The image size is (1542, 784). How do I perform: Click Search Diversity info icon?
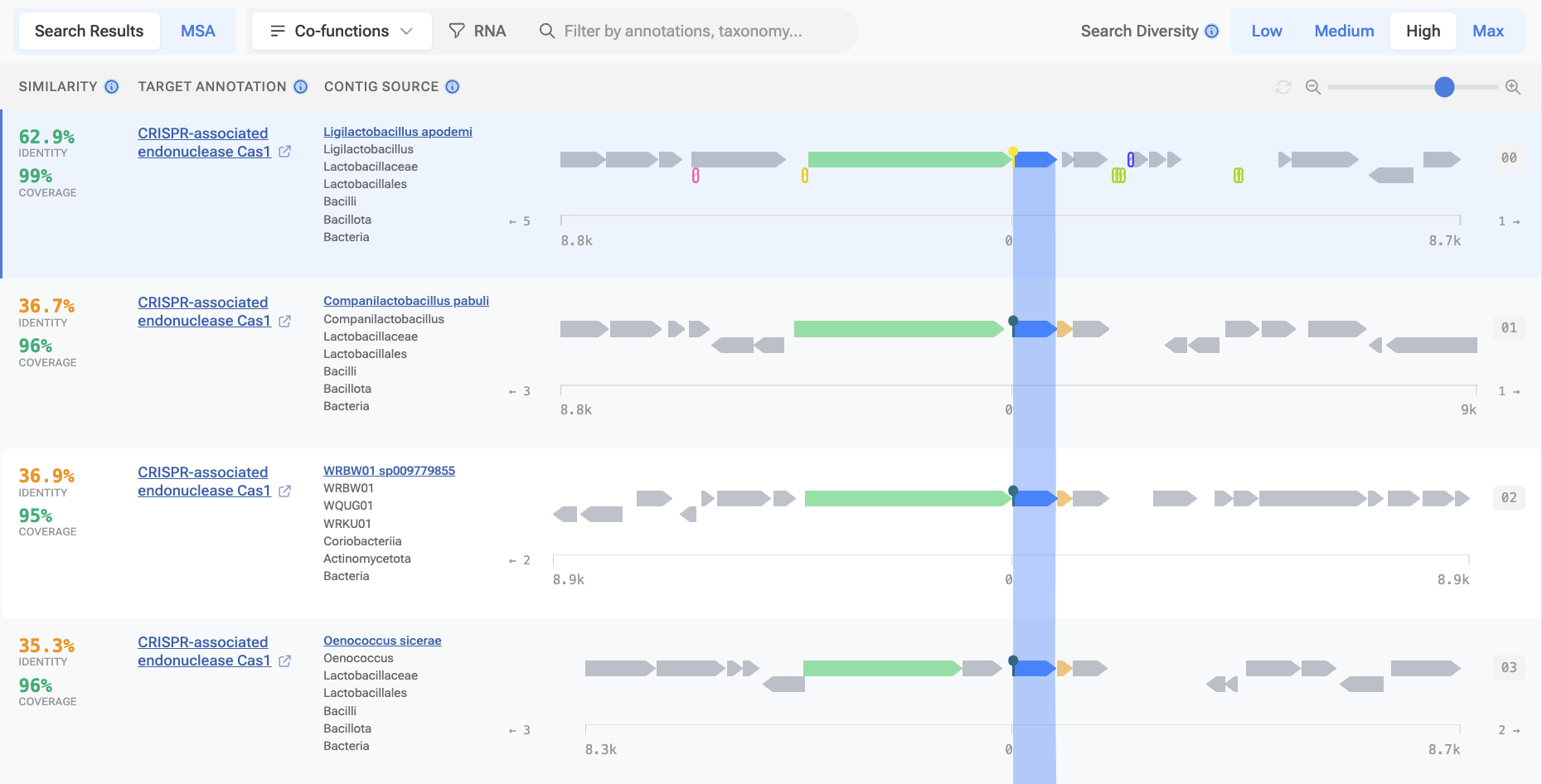click(1212, 31)
